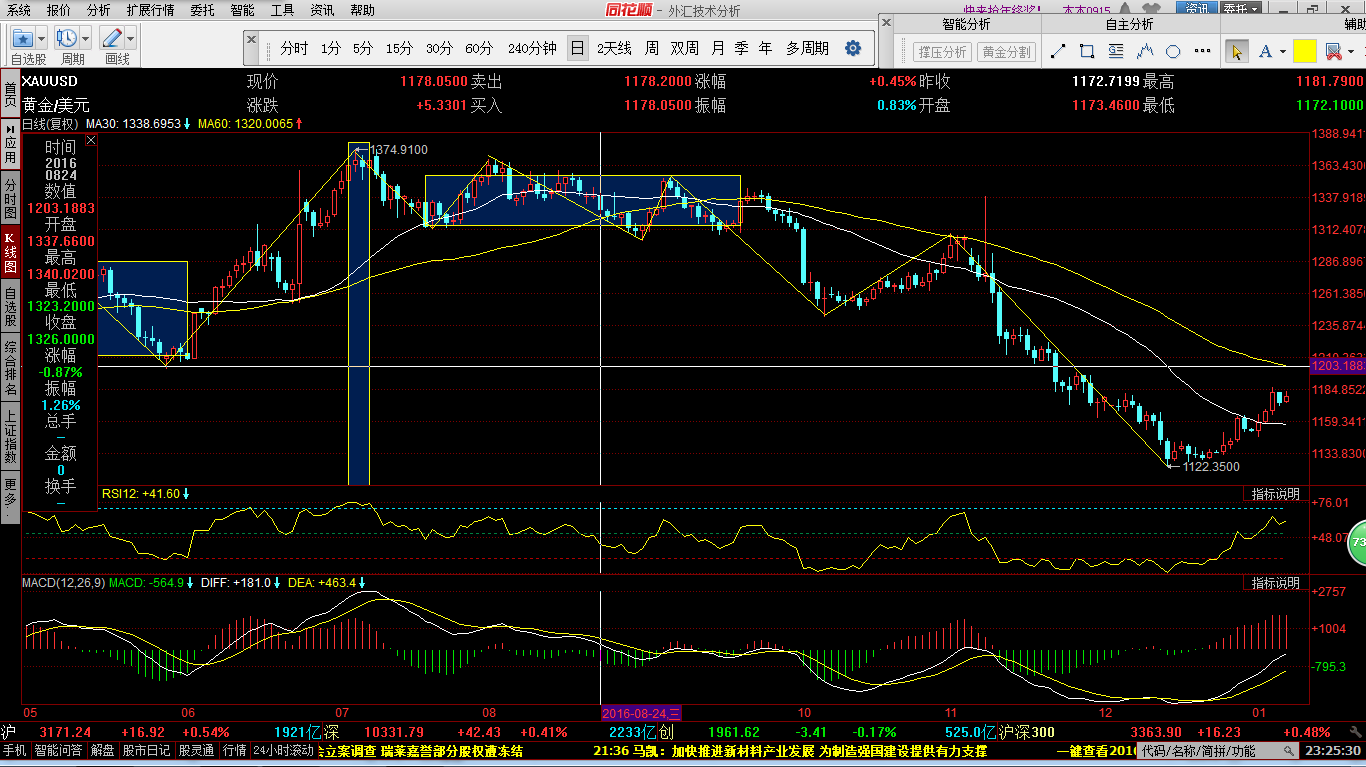1366x767 pixels.
Task: Open the 智能 menu
Action: pyautogui.click(x=242, y=10)
